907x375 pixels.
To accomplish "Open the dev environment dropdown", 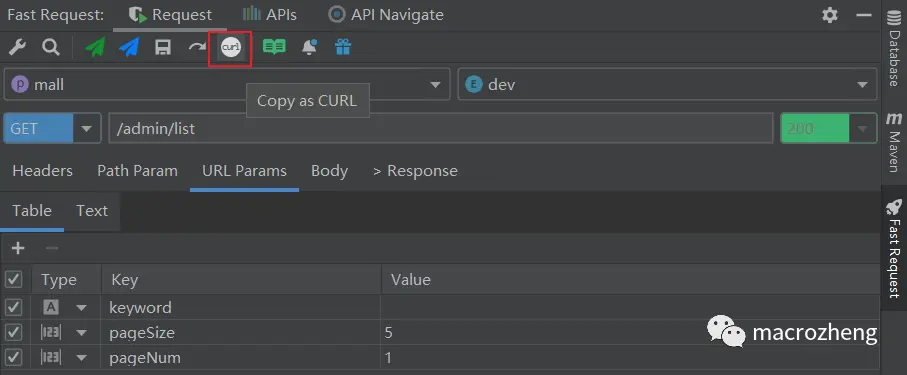I will pos(668,84).
